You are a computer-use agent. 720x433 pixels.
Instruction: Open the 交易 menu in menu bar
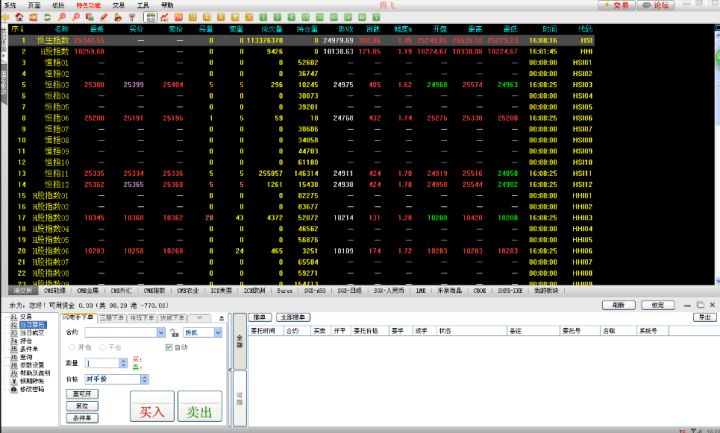[118, 5]
